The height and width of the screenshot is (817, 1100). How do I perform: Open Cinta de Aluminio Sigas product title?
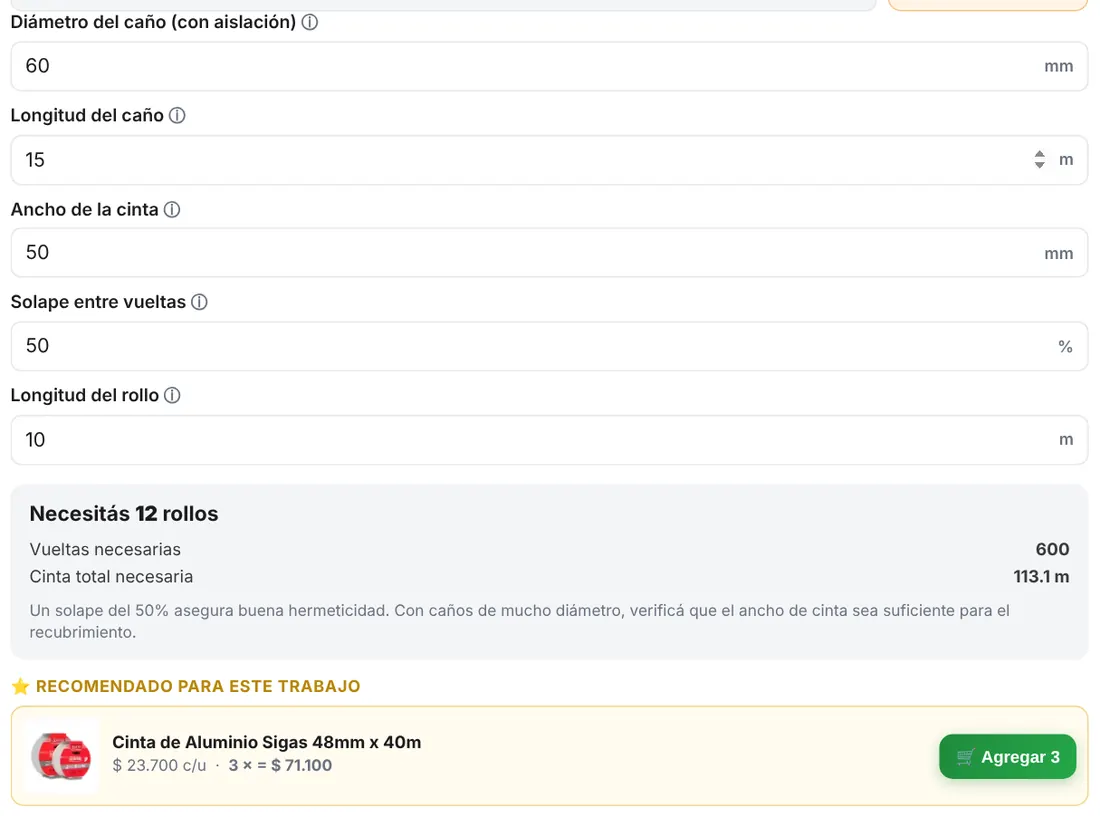pos(267,742)
